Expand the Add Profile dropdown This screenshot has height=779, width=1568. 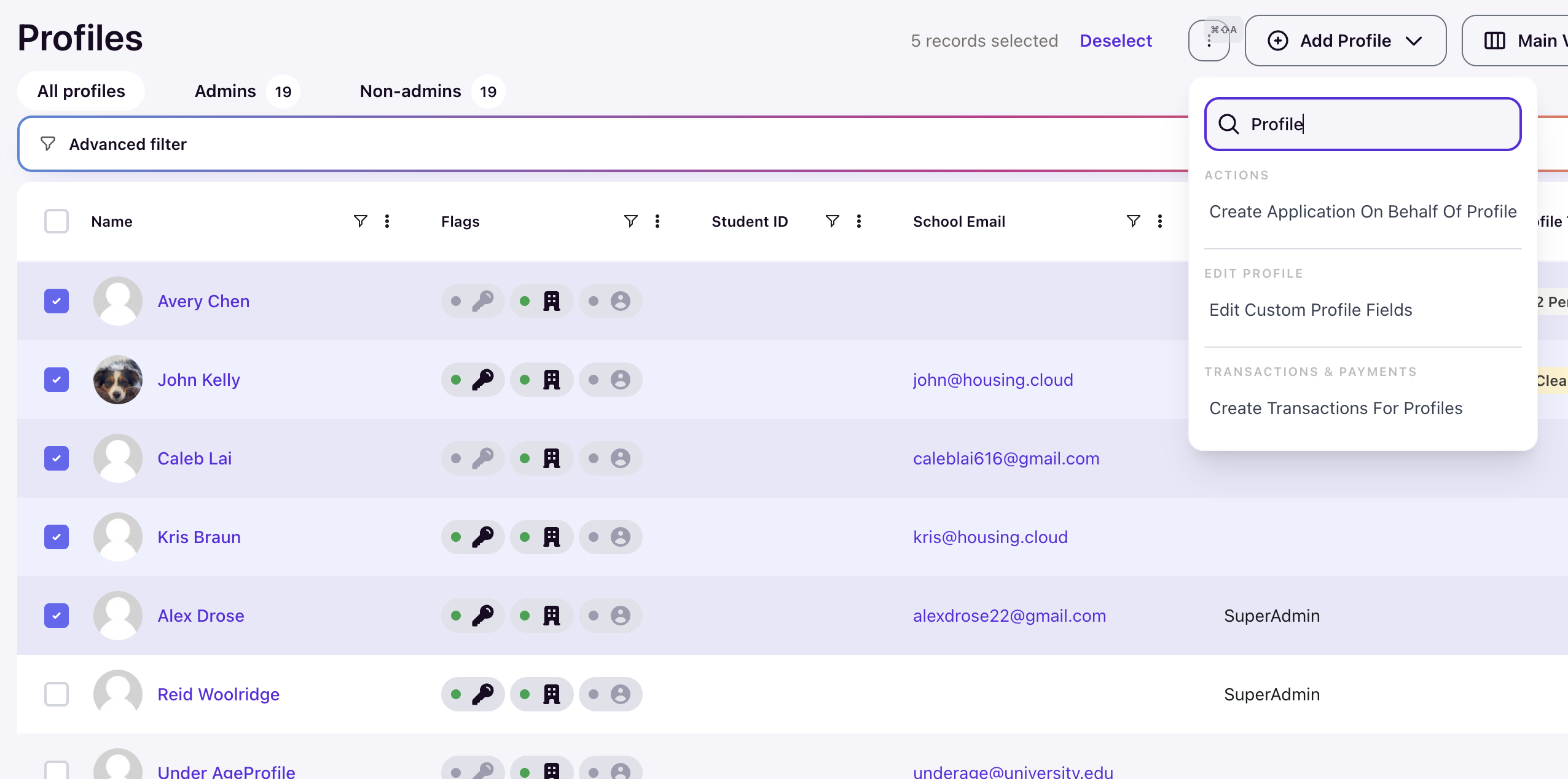tap(1346, 41)
